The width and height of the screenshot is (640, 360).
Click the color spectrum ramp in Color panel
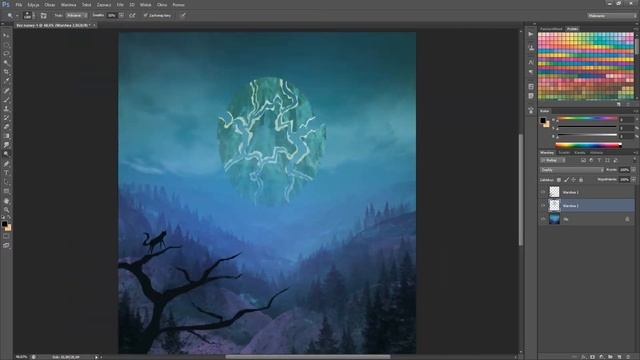(588, 144)
